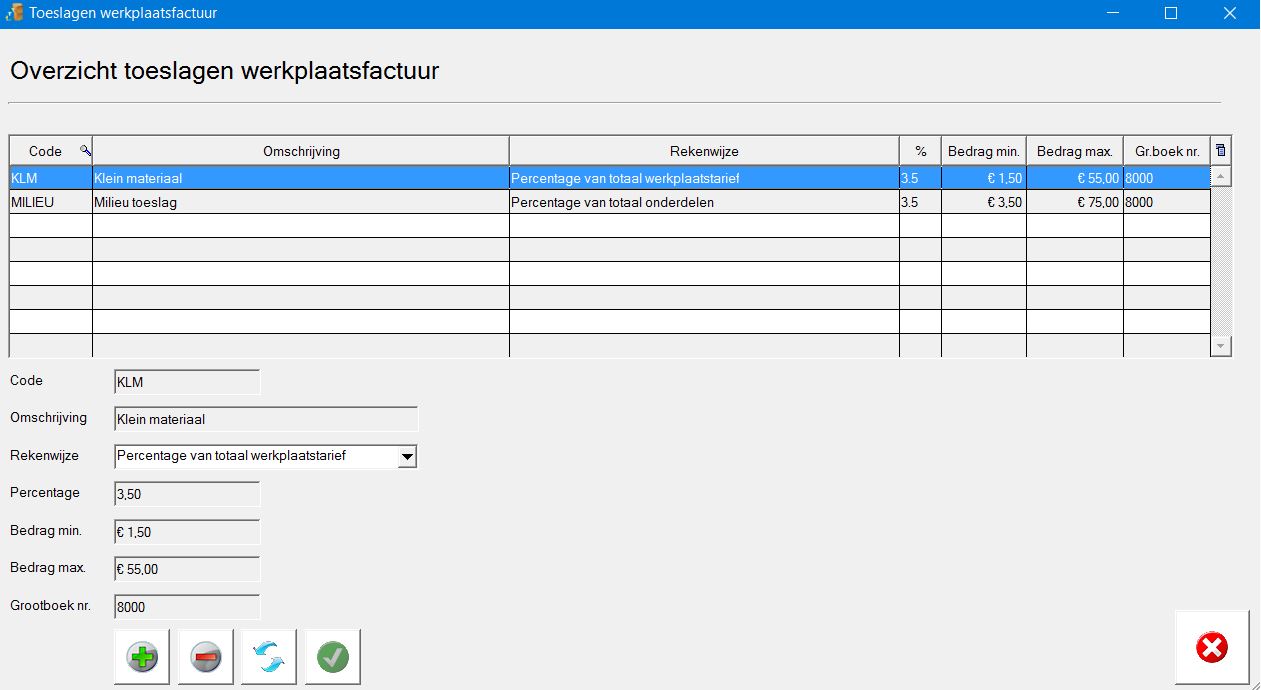Open the Rekenwijze dropdown arrow
This screenshot has height=690, width=1261.
coord(406,457)
